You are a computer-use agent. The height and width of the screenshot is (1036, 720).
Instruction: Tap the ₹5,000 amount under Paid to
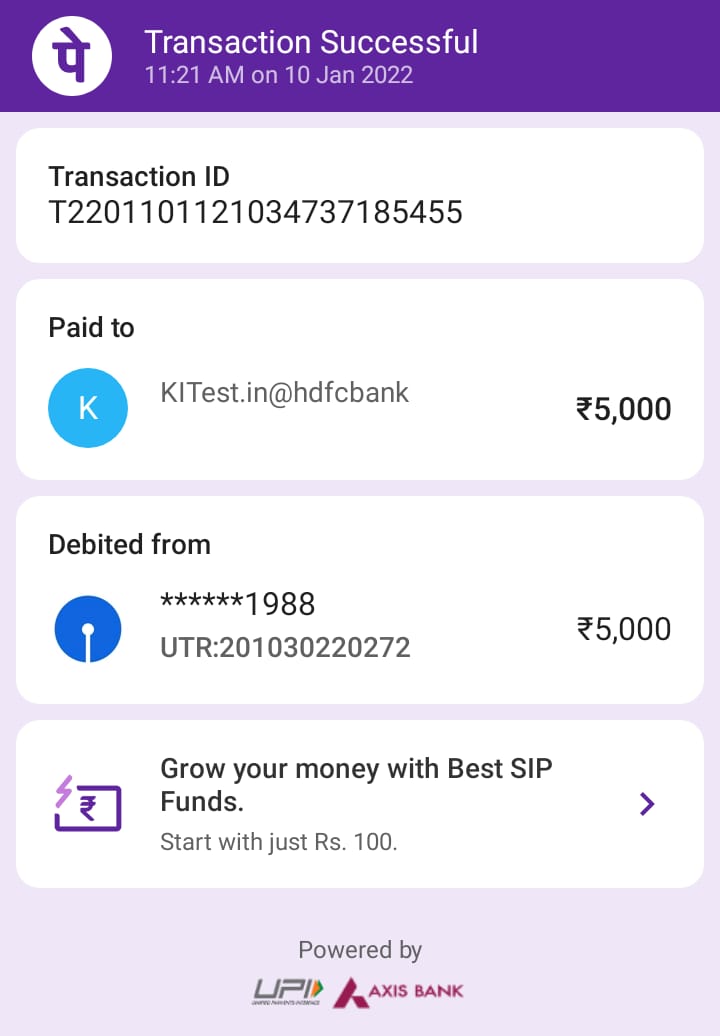(x=623, y=409)
